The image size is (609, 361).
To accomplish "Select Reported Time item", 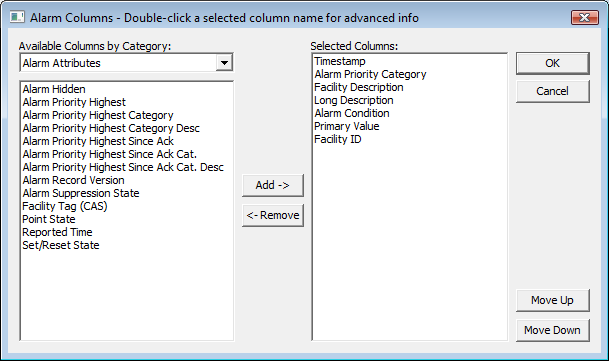I will pyautogui.click(x=57, y=232).
